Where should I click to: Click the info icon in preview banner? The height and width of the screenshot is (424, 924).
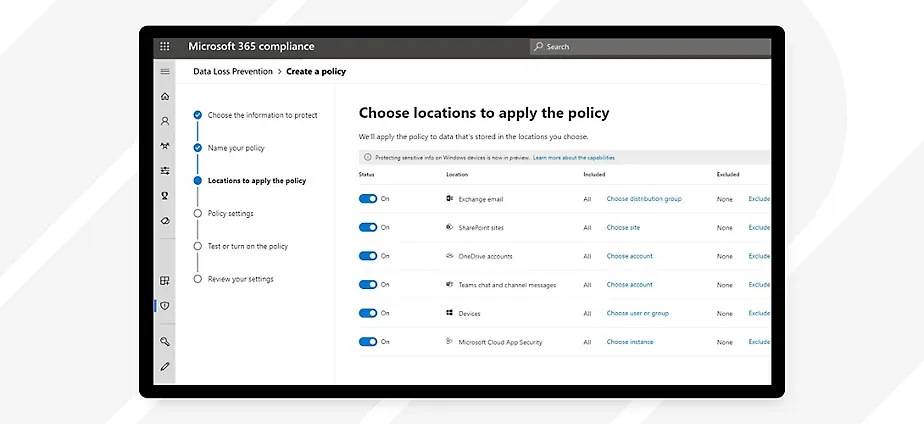point(367,158)
